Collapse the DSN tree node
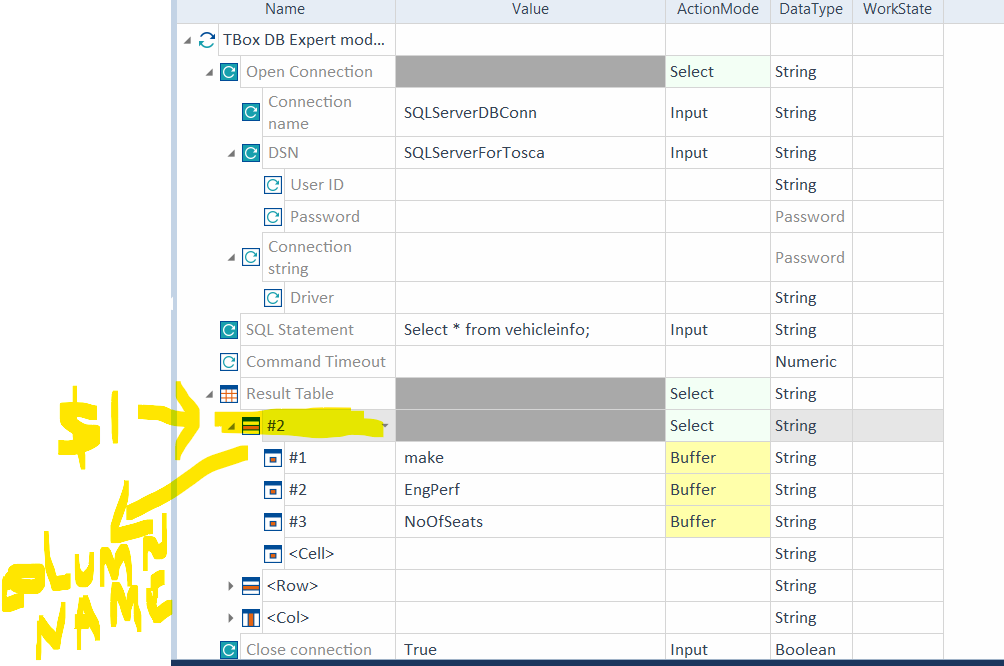 (x=231, y=154)
